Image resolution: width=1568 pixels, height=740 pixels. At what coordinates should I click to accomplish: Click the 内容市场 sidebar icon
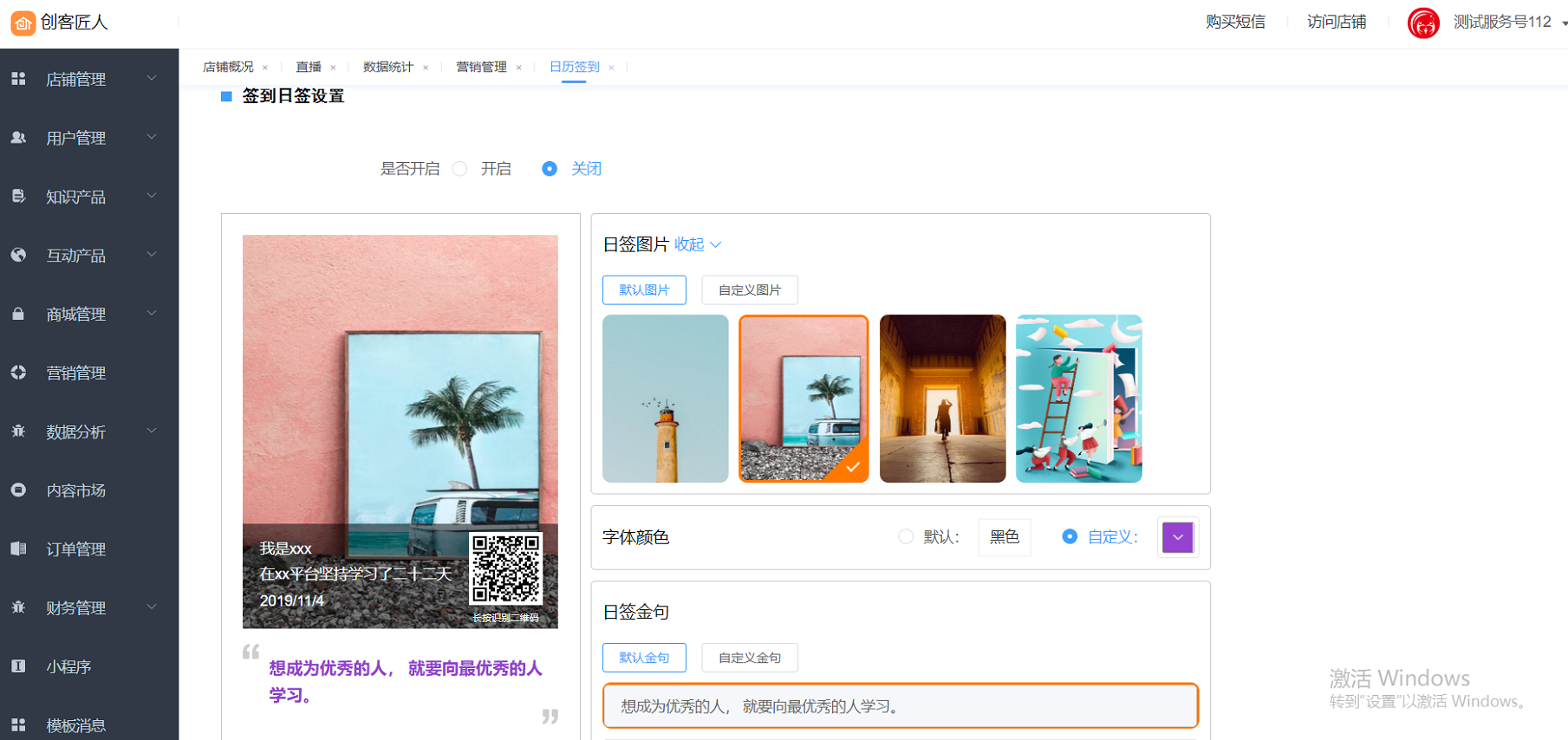[x=18, y=490]
